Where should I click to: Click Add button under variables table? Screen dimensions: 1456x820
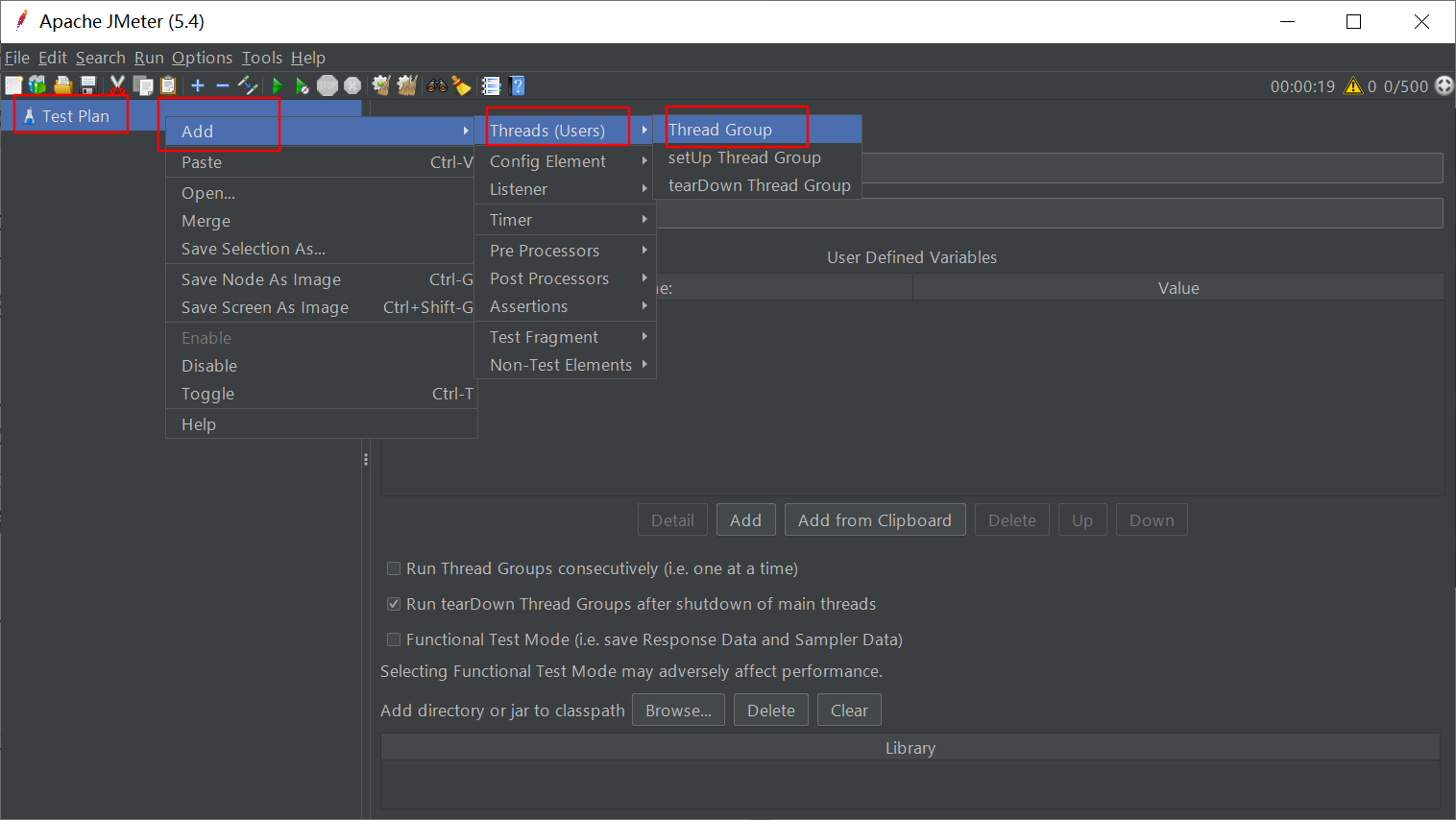[745, 520]
